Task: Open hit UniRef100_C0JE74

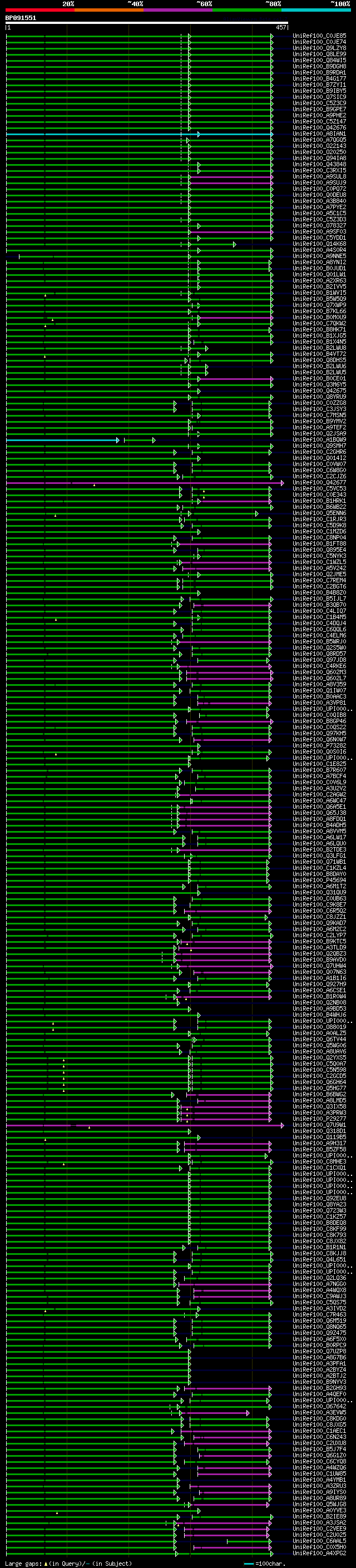Action: pos(319,42)
